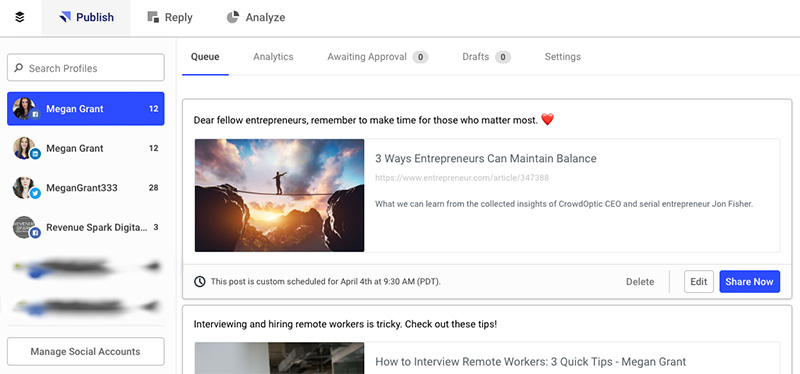The height and width of the screenshot is (374, 800).
Task: Click the count 3 next to Revenue Spark
Action: (156, 227)
